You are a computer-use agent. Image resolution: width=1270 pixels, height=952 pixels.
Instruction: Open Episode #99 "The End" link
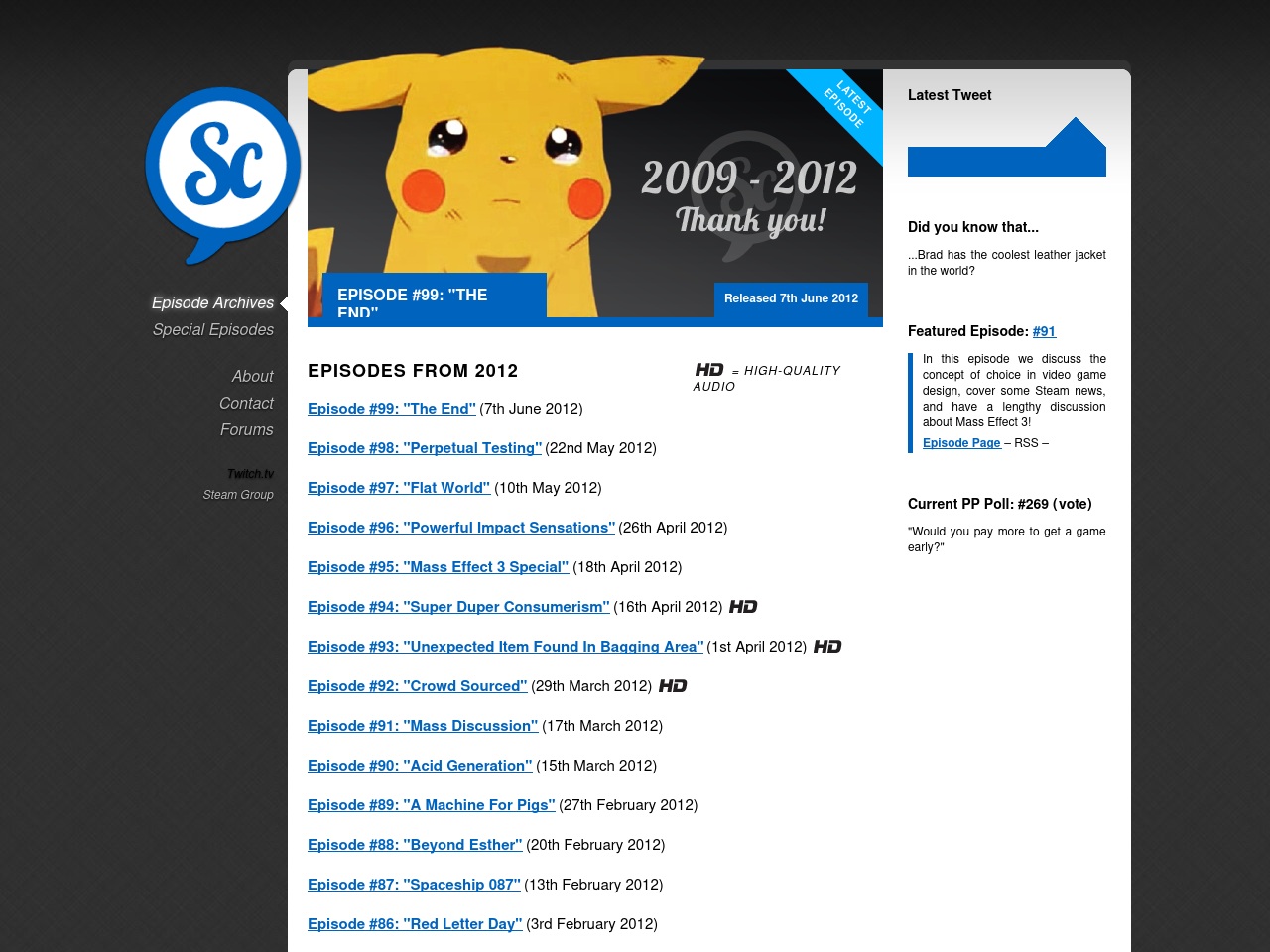pos(392,409)
